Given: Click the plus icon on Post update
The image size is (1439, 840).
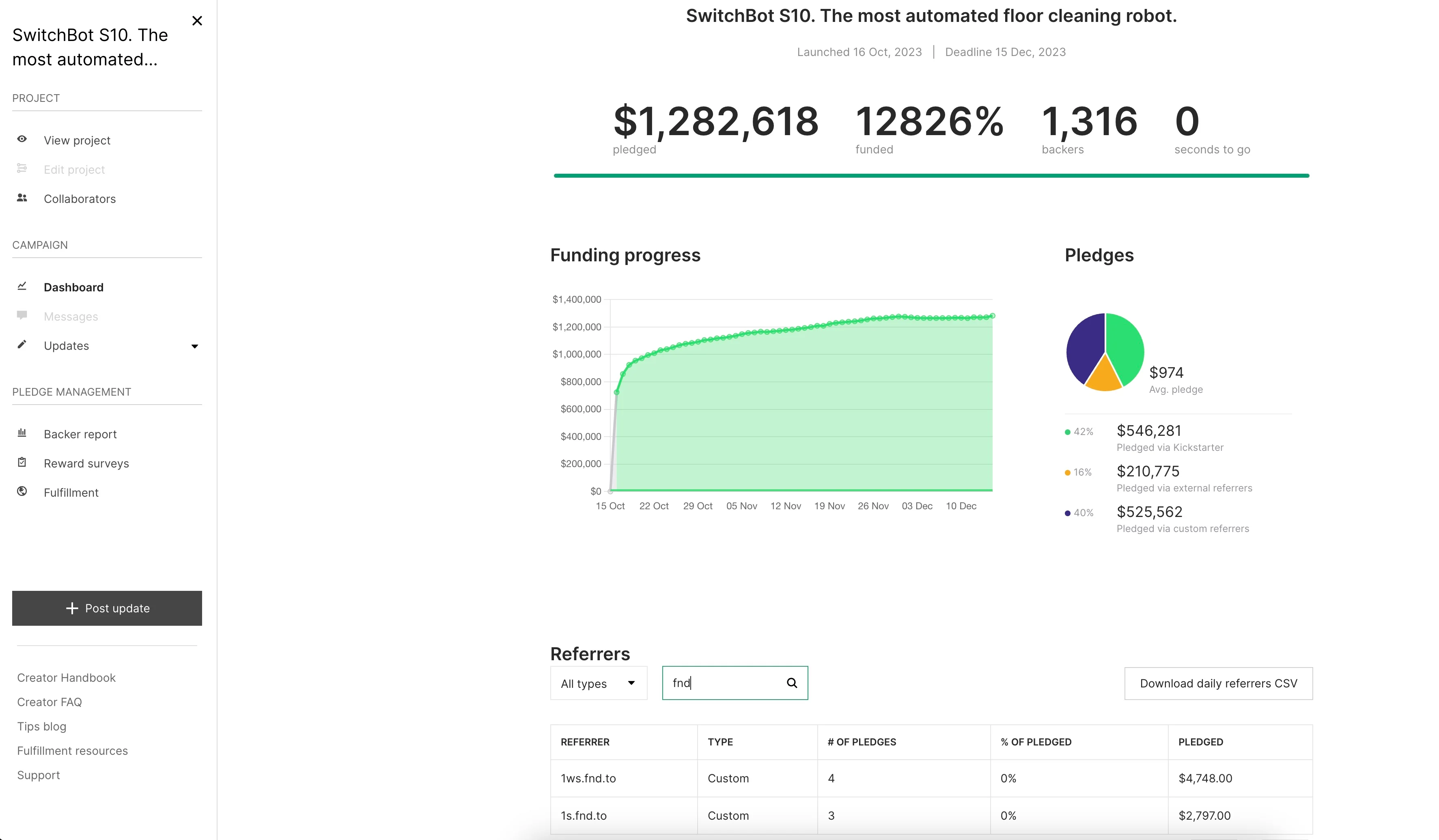Looking at the screenshot, I should pos(72,608).
